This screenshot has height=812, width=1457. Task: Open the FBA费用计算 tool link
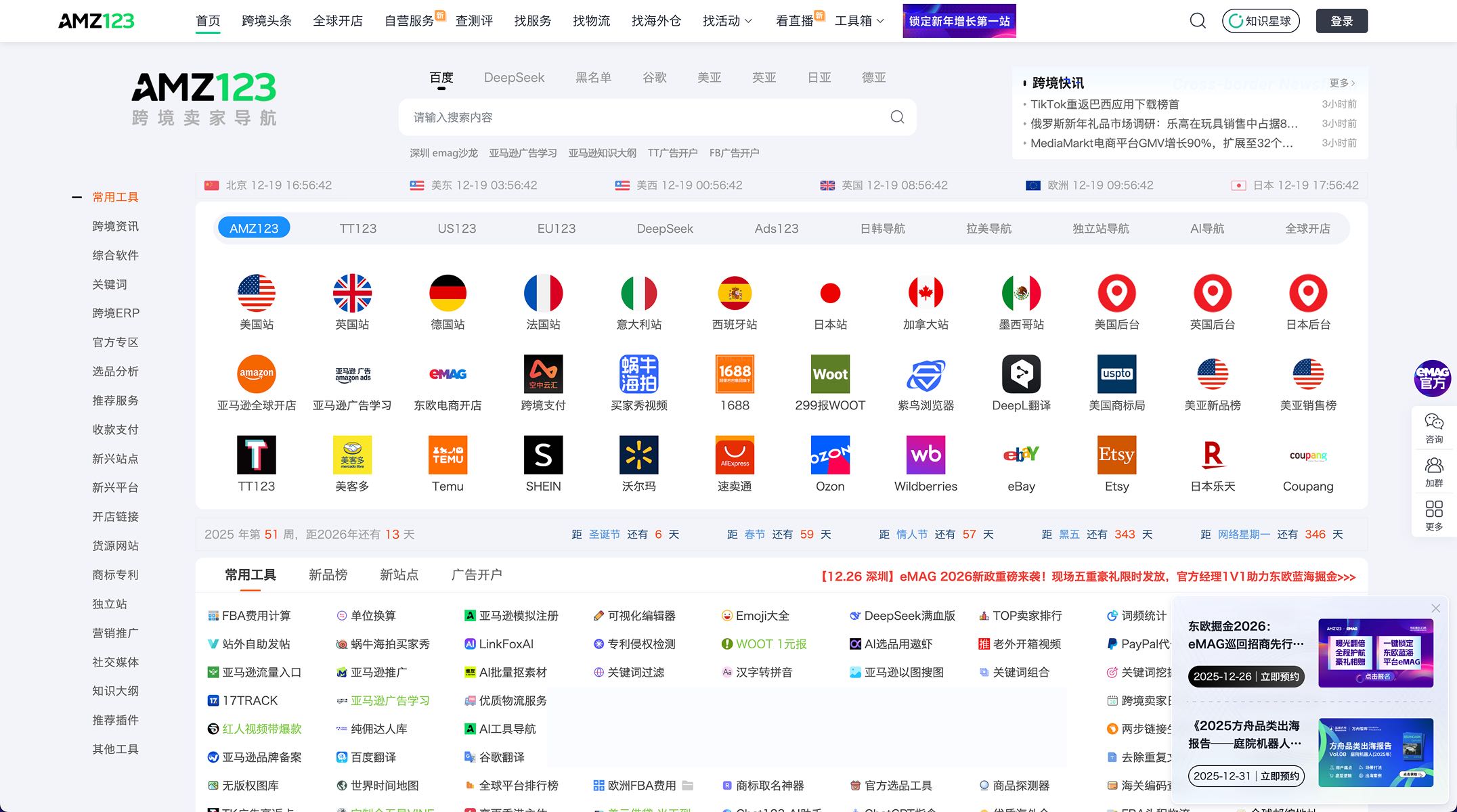coord(249,615)
